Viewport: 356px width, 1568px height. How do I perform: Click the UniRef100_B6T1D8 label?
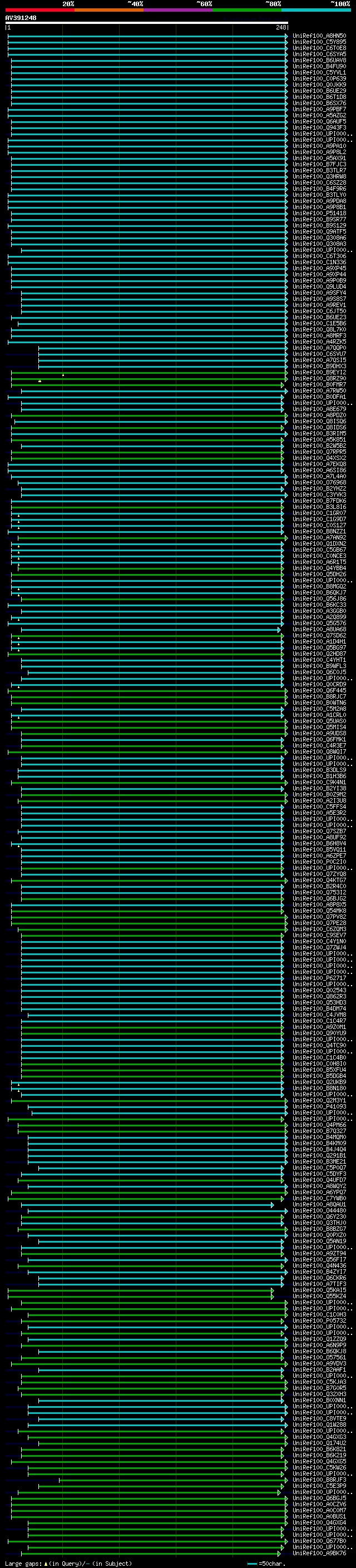pos(319,97)
